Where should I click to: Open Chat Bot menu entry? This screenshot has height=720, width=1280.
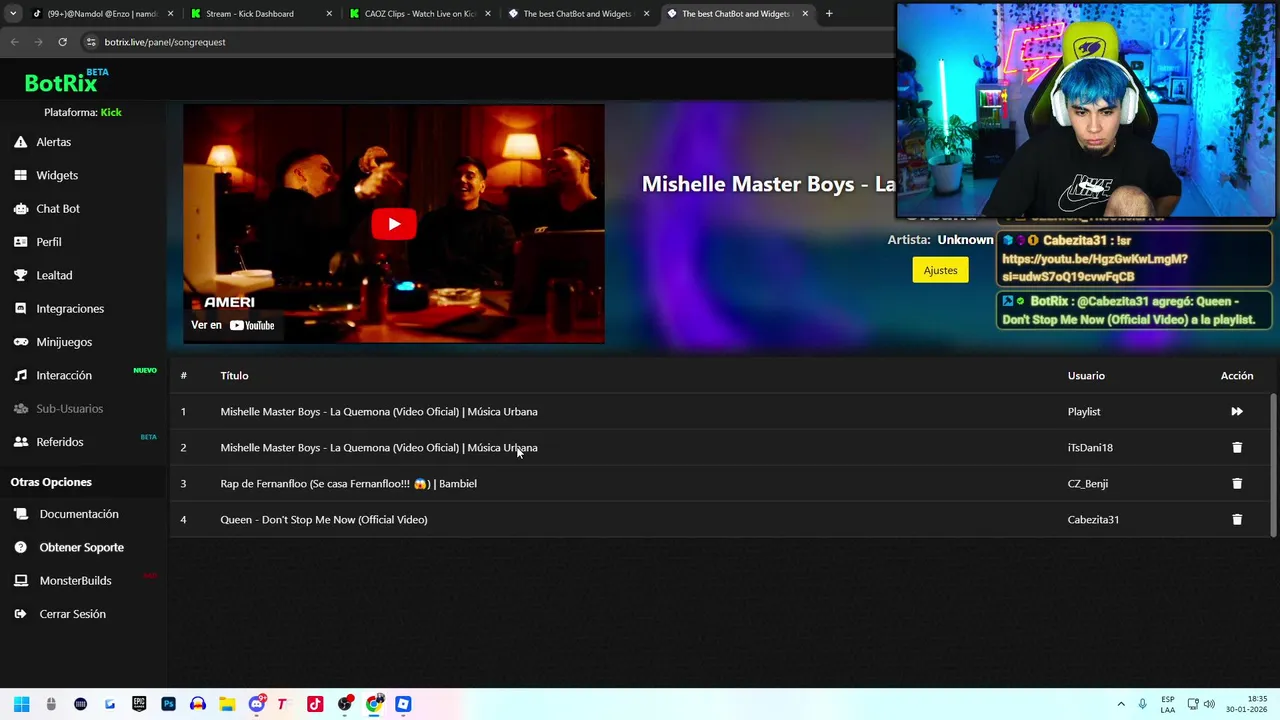[x=58, y=208]
